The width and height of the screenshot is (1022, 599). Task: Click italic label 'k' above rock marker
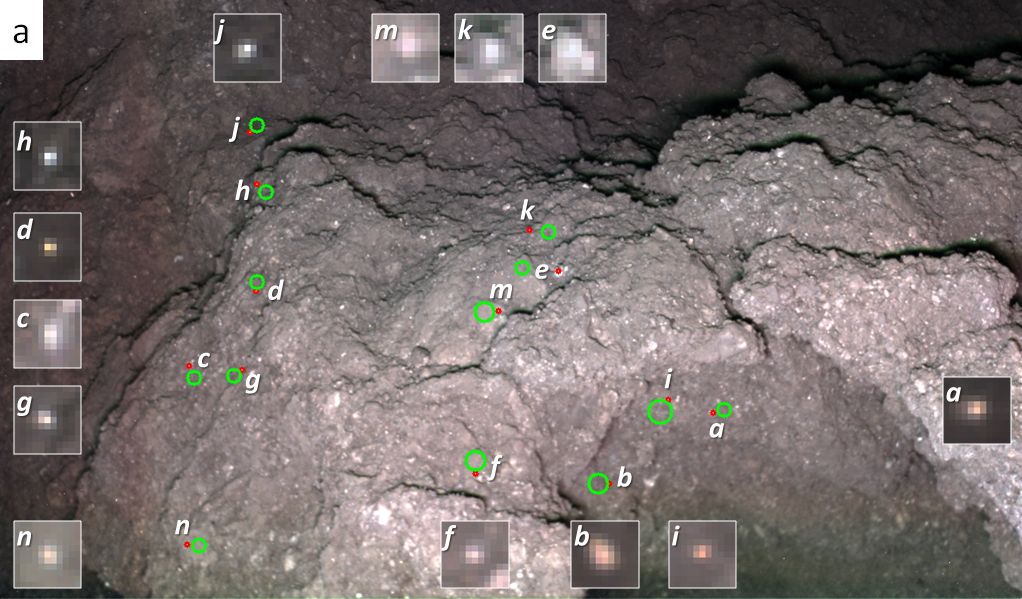(527, 211)
